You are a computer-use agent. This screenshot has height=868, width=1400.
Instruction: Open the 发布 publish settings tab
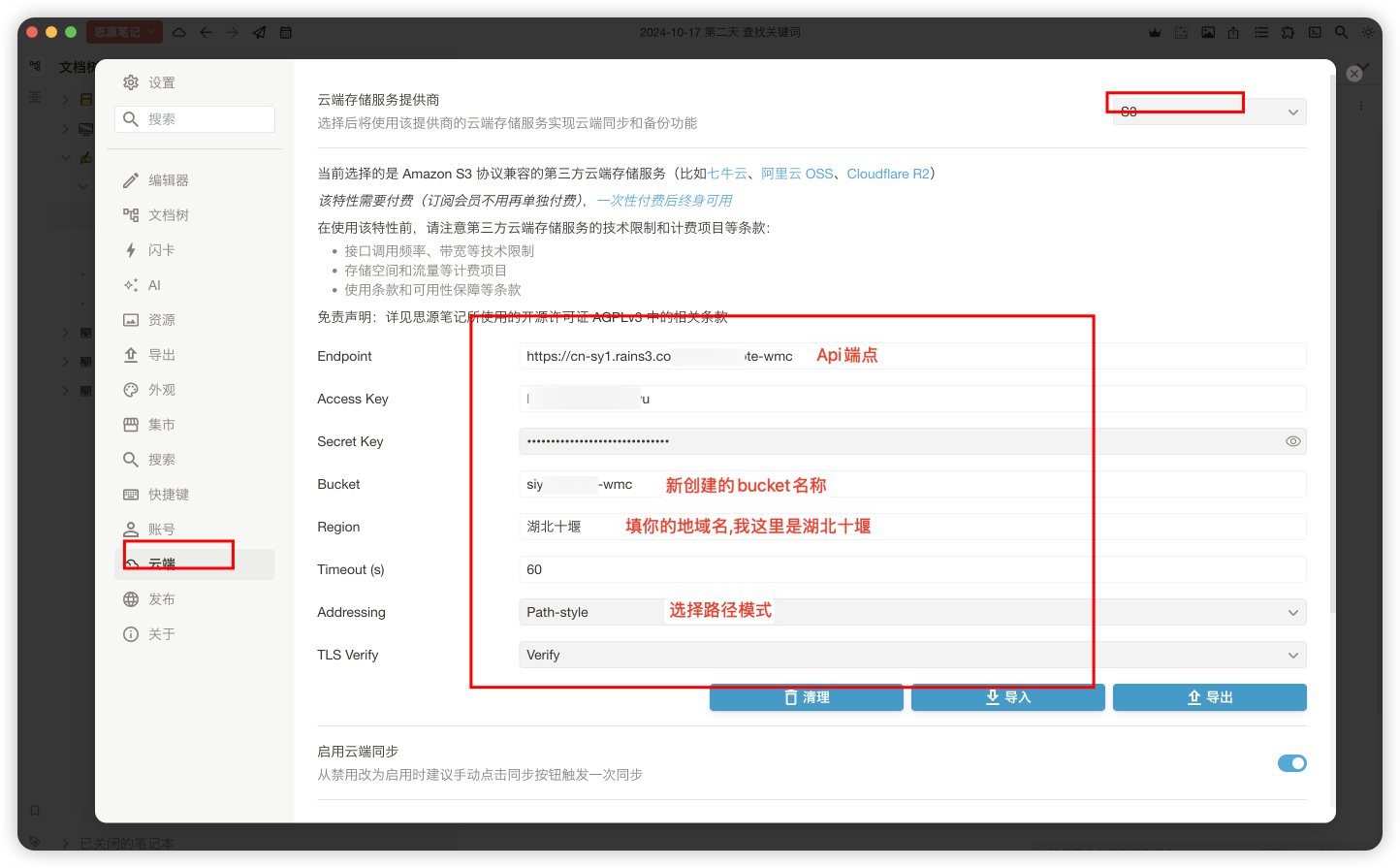point(195,599)
